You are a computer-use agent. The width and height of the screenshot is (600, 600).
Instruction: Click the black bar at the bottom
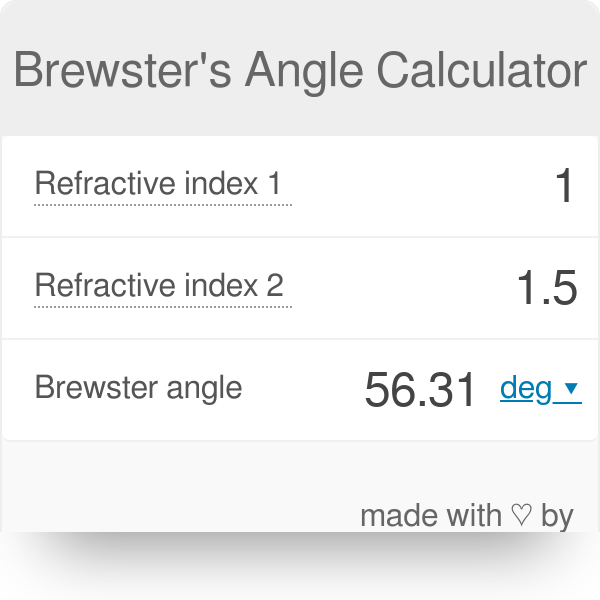point(300,566)
